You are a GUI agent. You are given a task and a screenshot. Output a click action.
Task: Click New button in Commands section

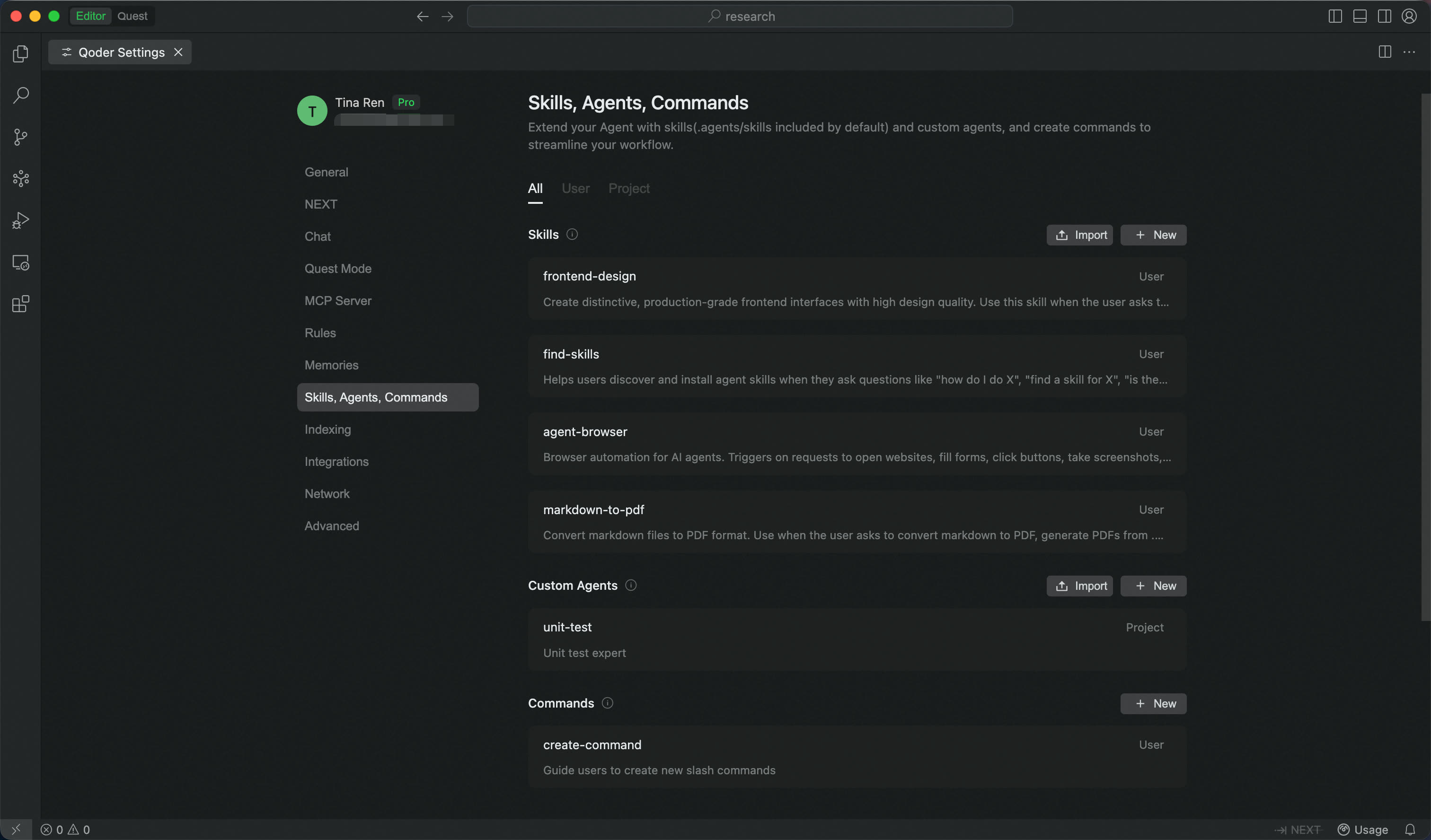tap(1153, 703)
